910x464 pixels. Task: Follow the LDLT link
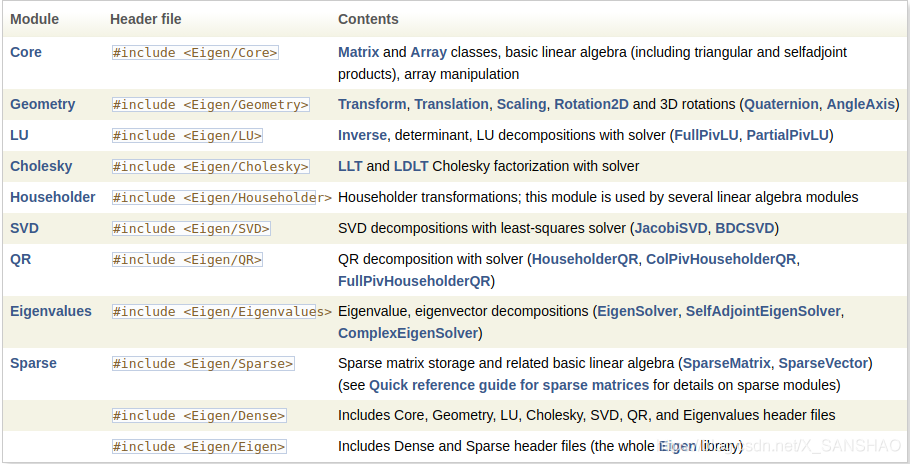pos(411,166)
